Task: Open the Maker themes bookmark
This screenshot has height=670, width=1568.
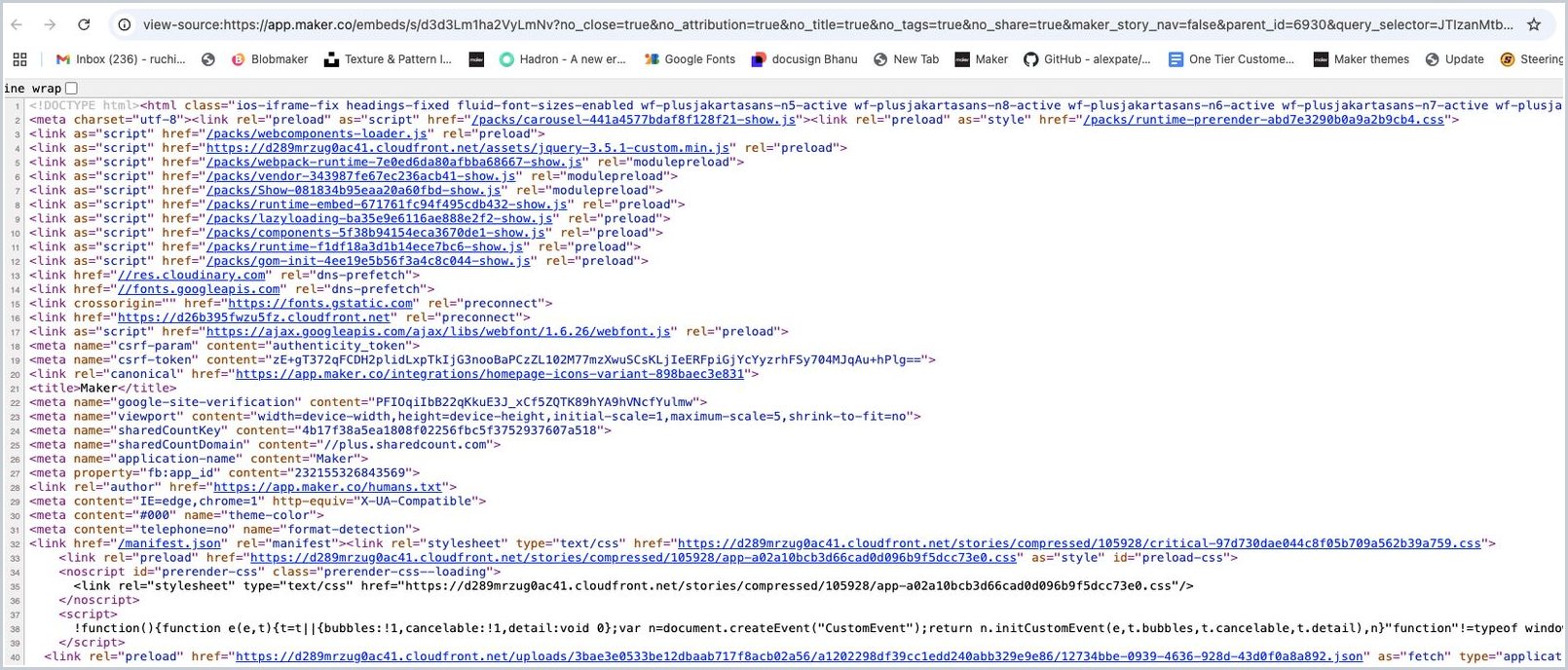Action: click(x=1362, y=59)
